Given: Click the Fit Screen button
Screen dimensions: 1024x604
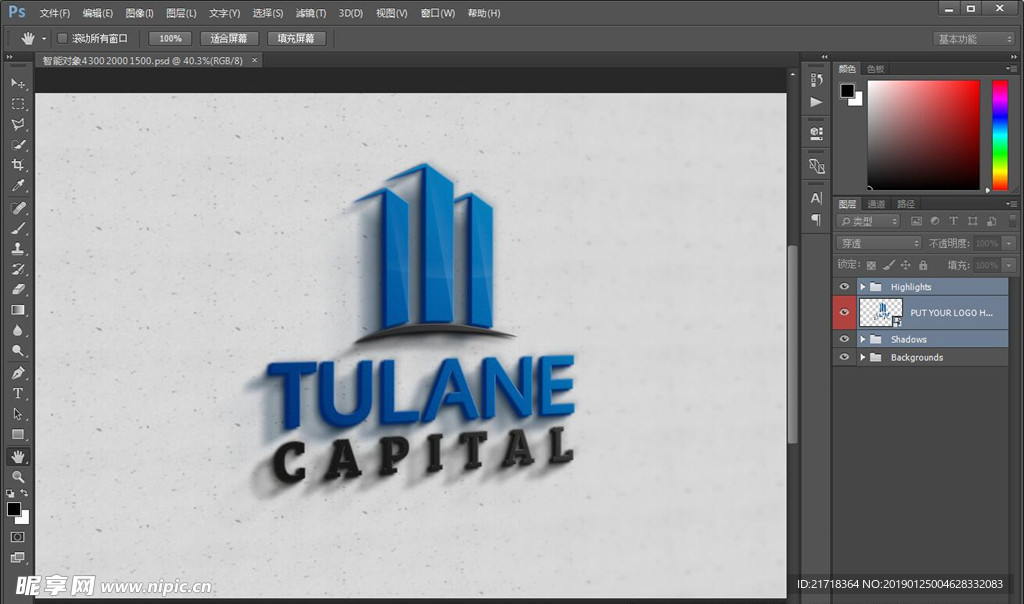Looking at the screenshot, I should tap(229, 39).
